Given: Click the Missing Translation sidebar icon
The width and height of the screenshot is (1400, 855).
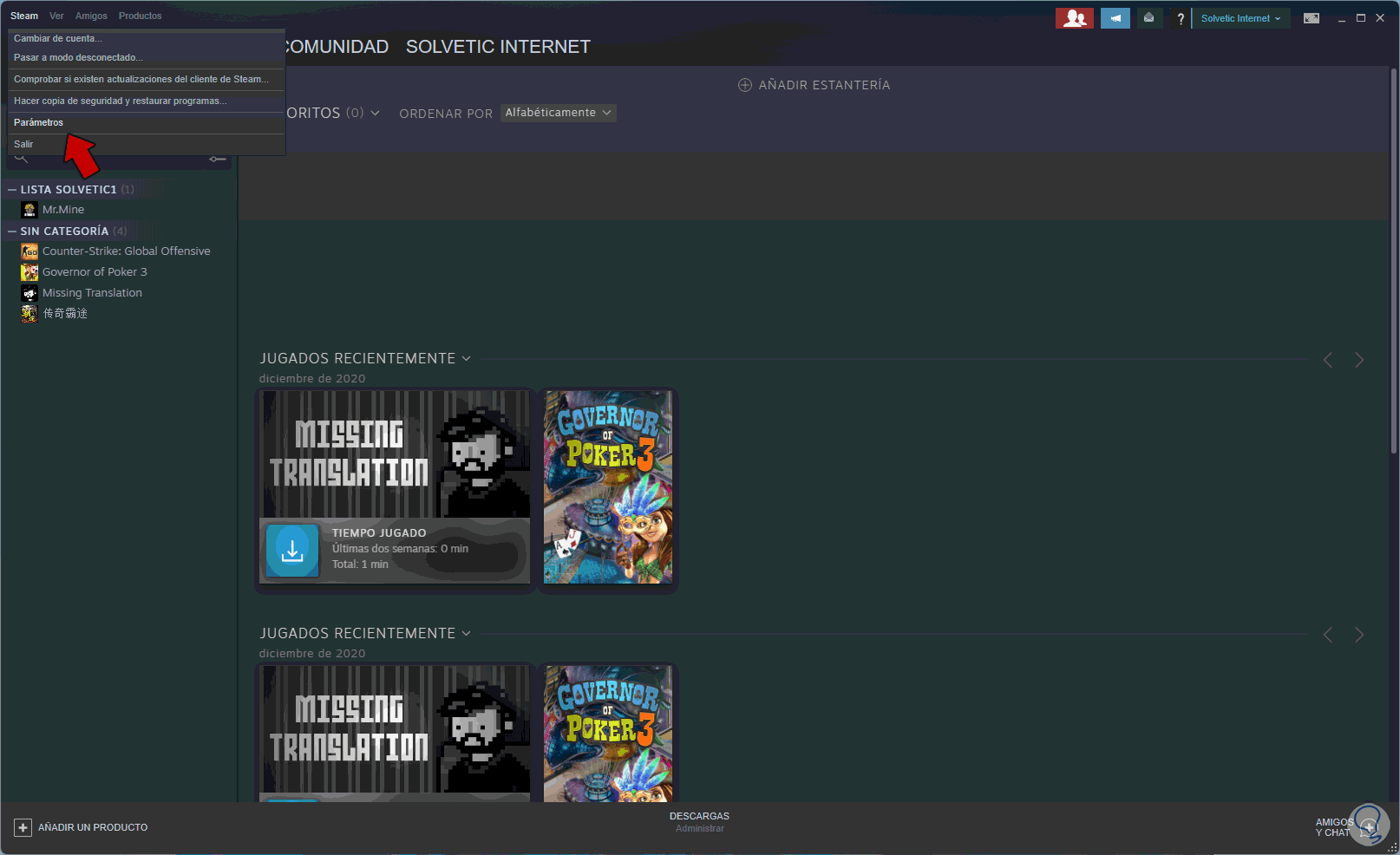Looking at the screenshot, I should click(29, 293).
